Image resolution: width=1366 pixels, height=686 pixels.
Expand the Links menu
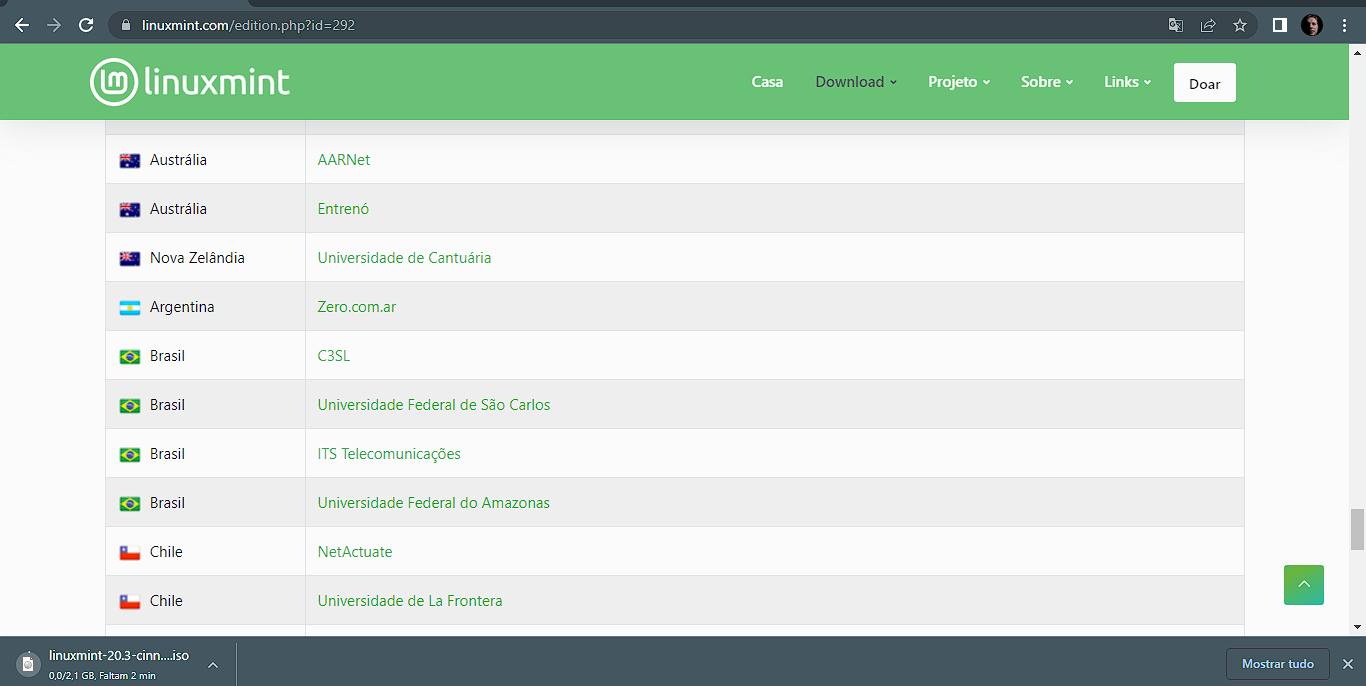click(1128, 82)
